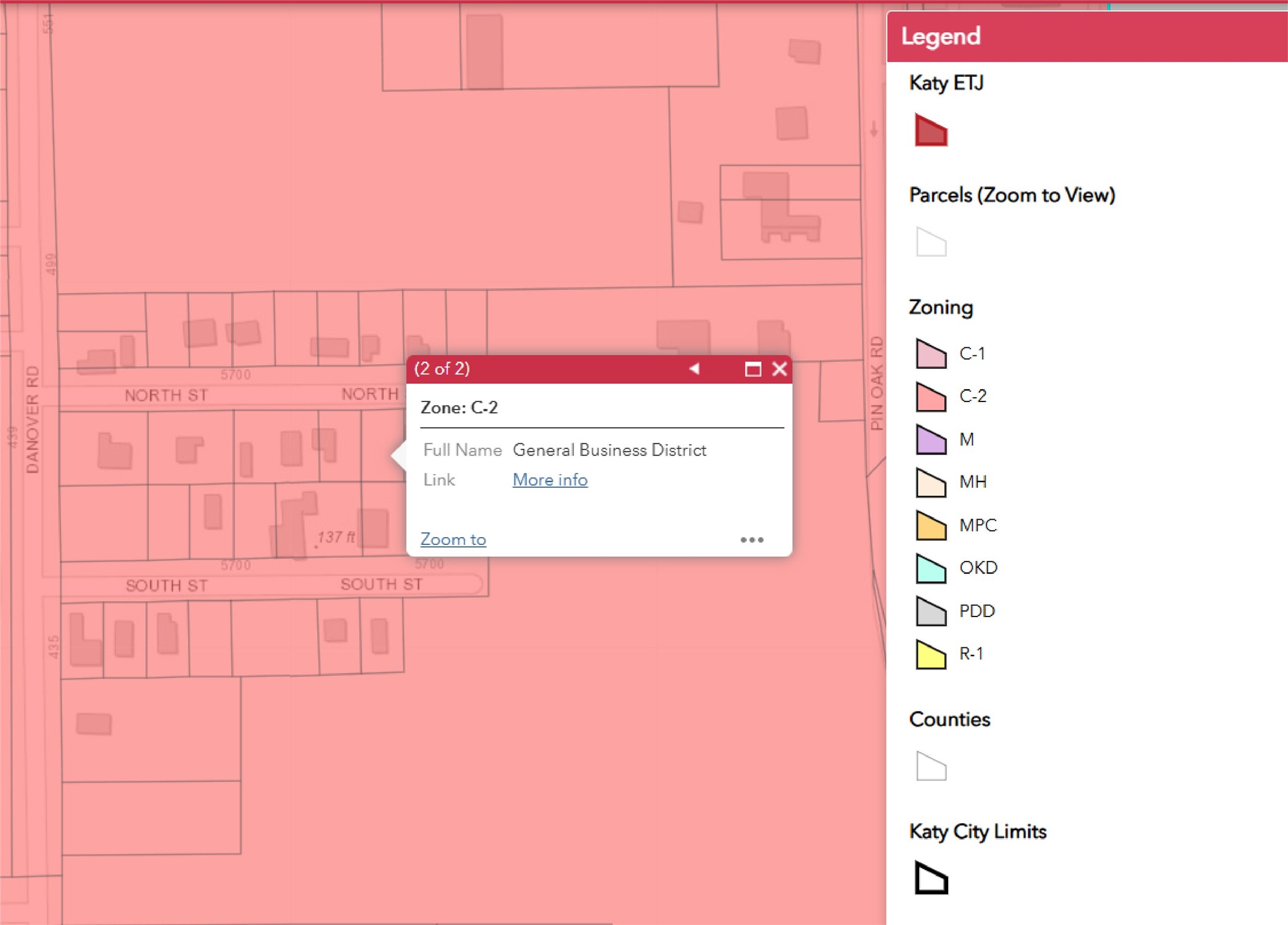The width and height of the screenshot is (1288, 925).
Task: Click the 137 ft measurement label on map
Action: (336, 537)
